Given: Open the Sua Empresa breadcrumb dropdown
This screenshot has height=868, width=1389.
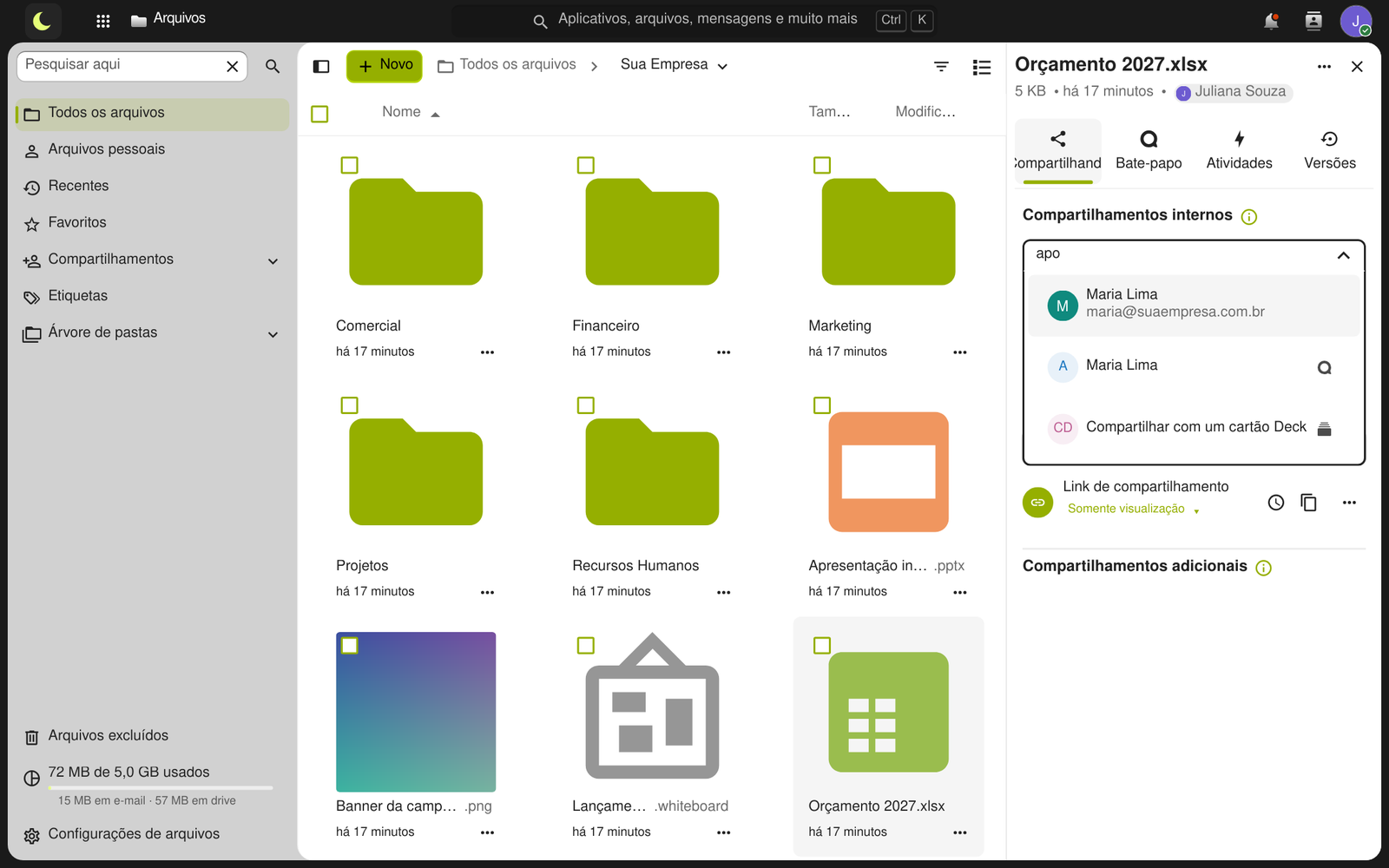Looking at the screenshot, I should click(x=675, y=65).
